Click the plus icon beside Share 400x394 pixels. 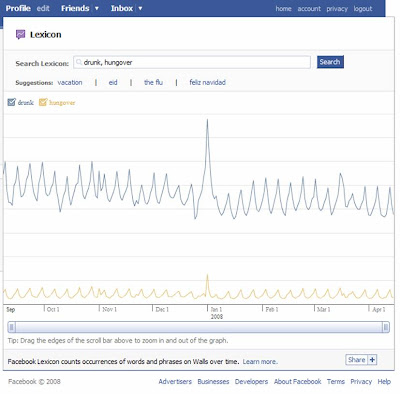[372, 360]
